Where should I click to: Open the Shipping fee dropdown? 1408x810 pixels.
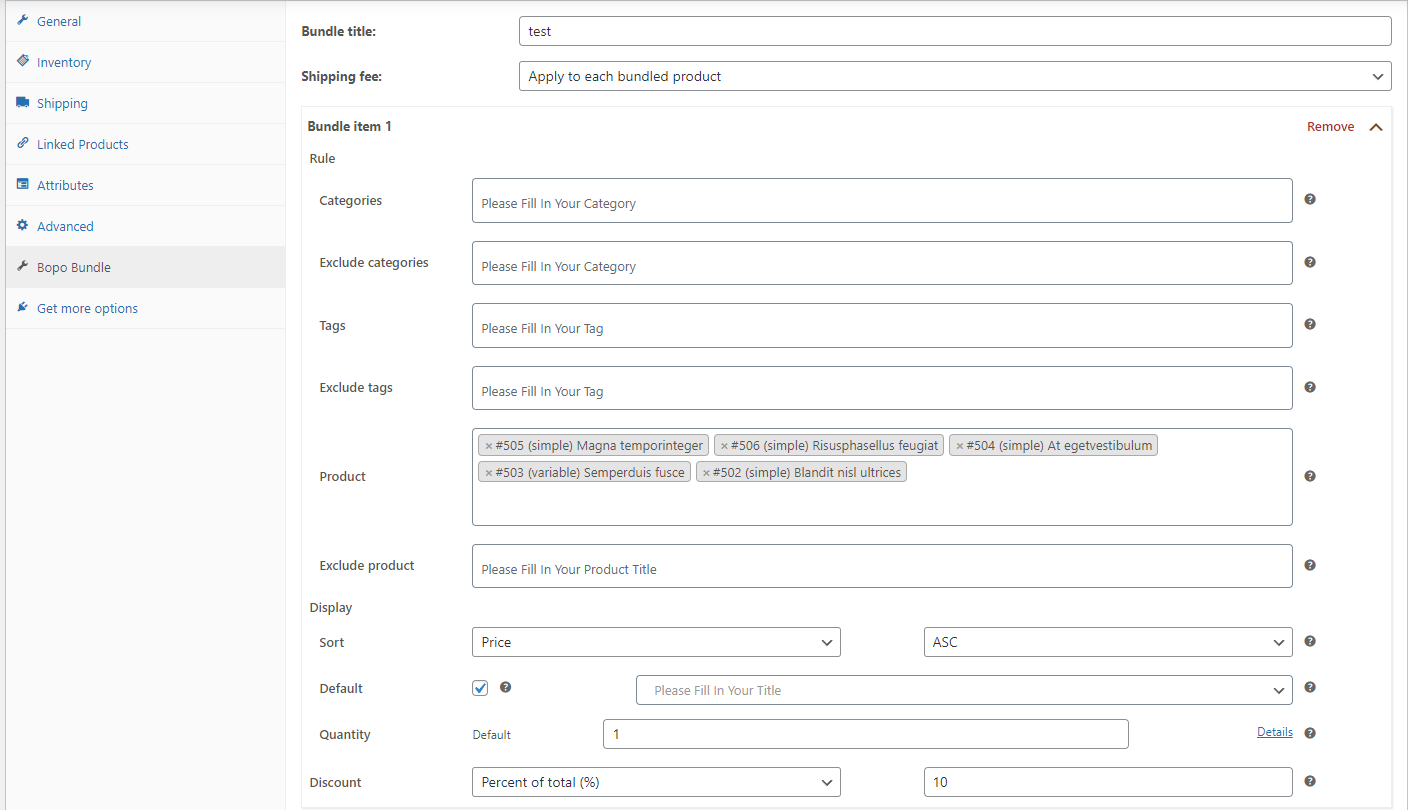[955, 76]
